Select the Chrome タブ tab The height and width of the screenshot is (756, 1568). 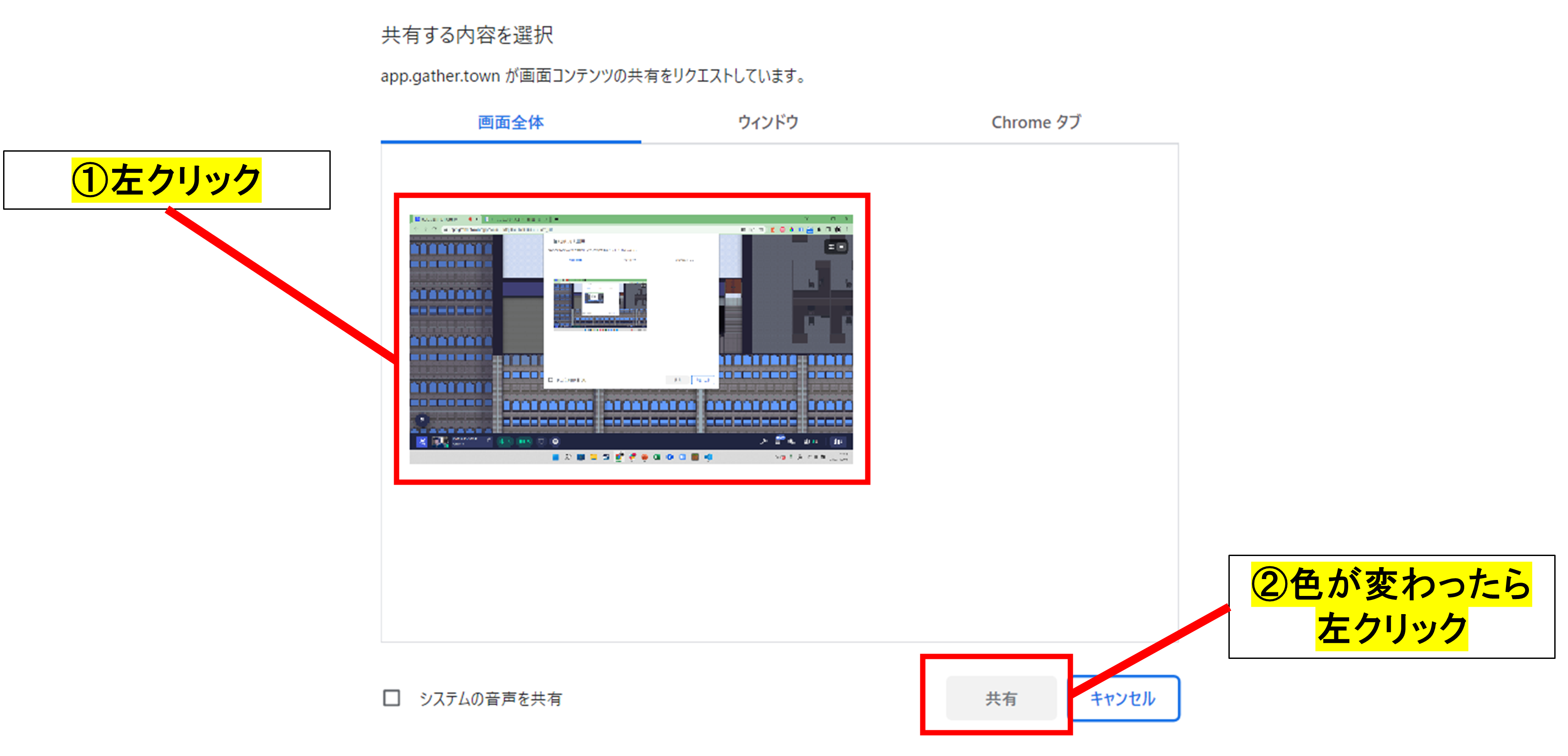pyautogui.click(x=1036, y=122)
